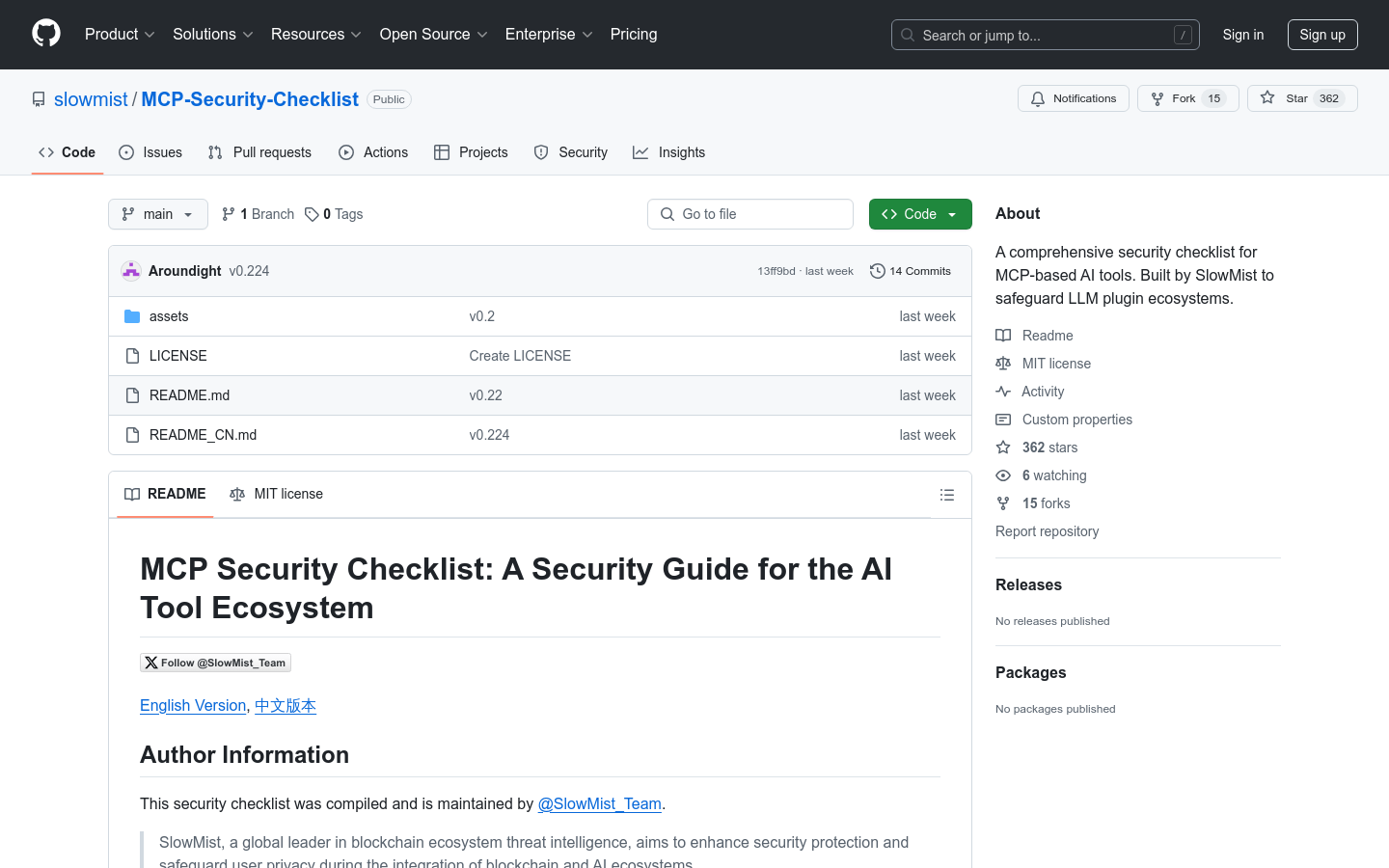The image size is (1389, 868).
Task: Click the LICENSE file icon
Action: click(x=132, y=356)
